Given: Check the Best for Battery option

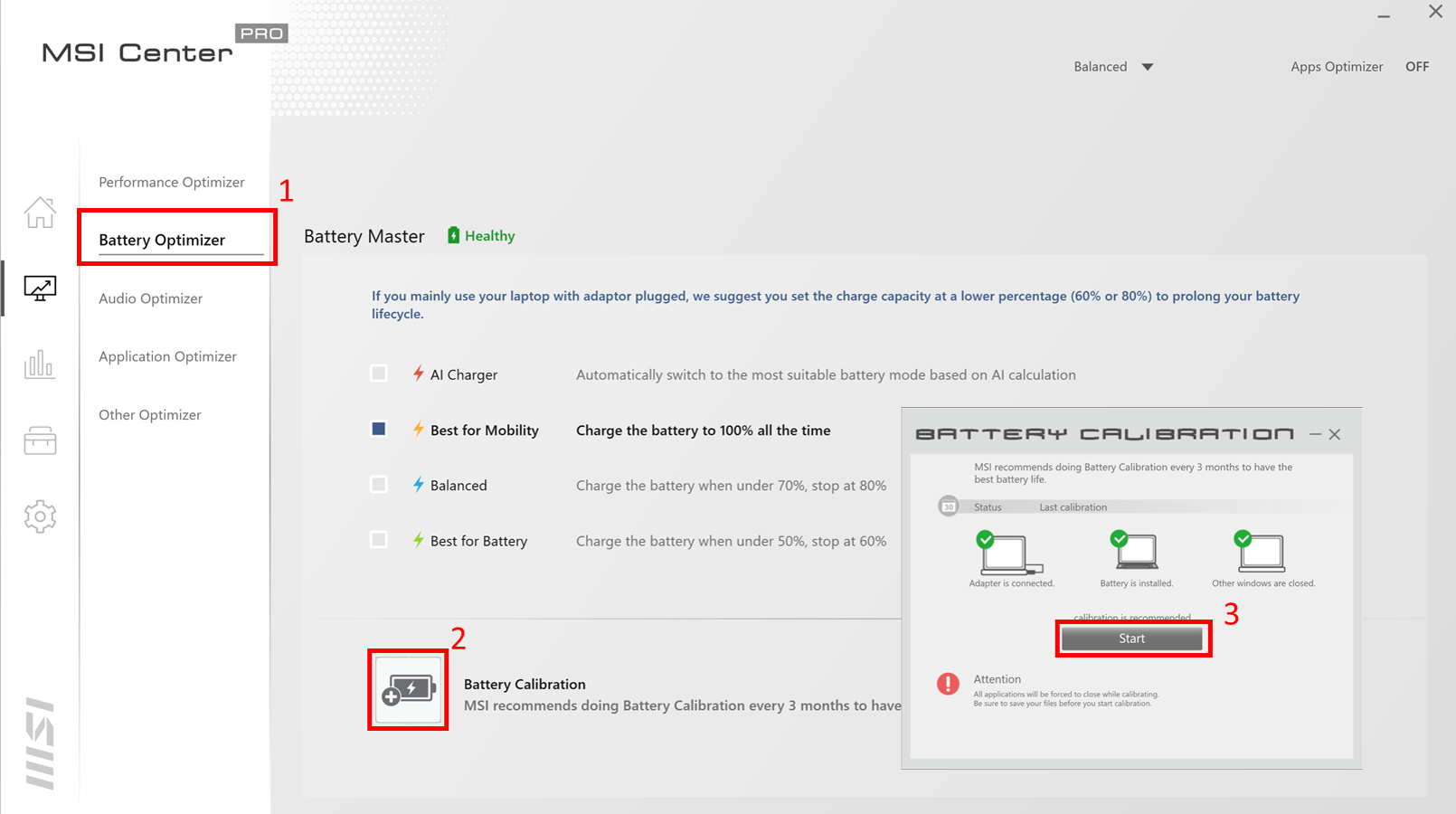Looking at the screenshot, I should [379, 540].
